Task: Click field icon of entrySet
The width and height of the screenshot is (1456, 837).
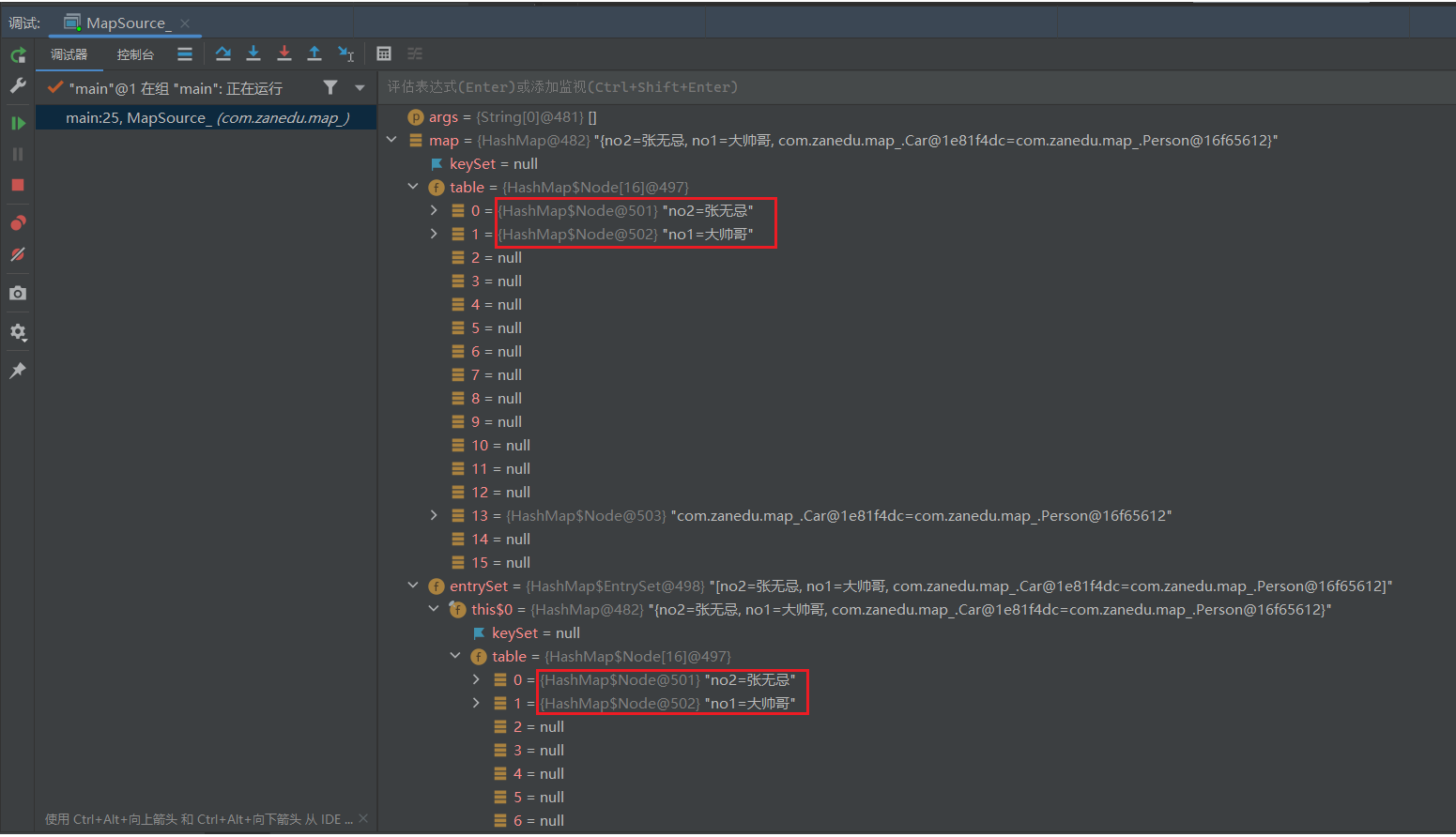Action: [x=437, y=586]
